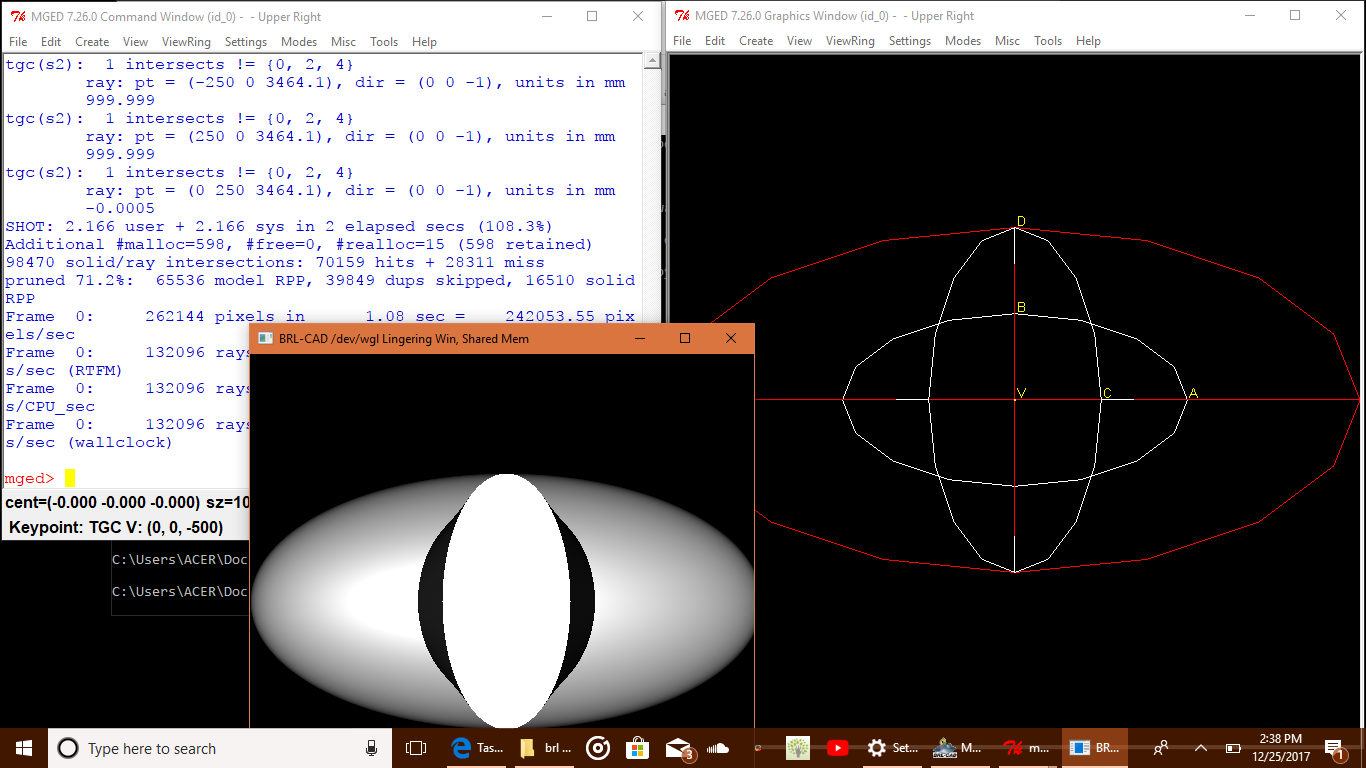Open File menu in Graphics Window

[x=682, y=41]
